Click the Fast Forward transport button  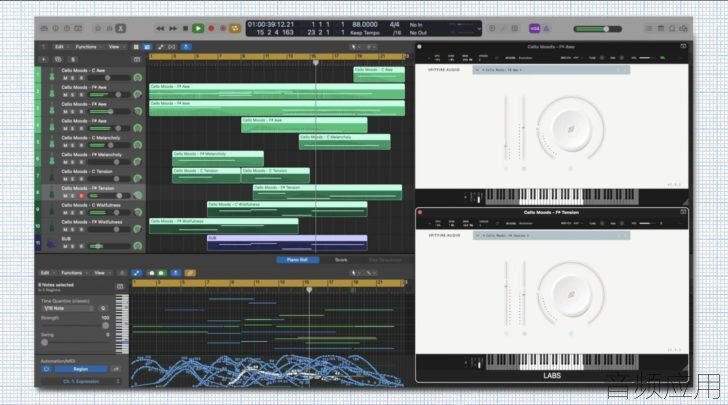pyautogui.click(x=173, y=28)
